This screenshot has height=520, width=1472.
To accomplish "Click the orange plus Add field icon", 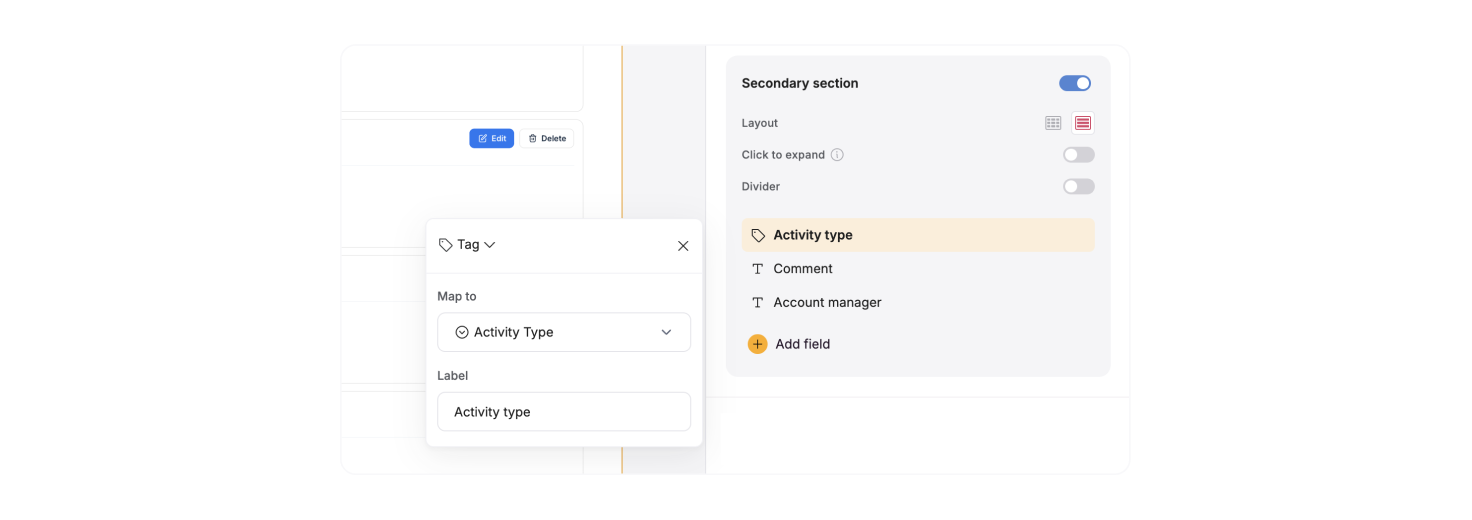I will (757, 344).
